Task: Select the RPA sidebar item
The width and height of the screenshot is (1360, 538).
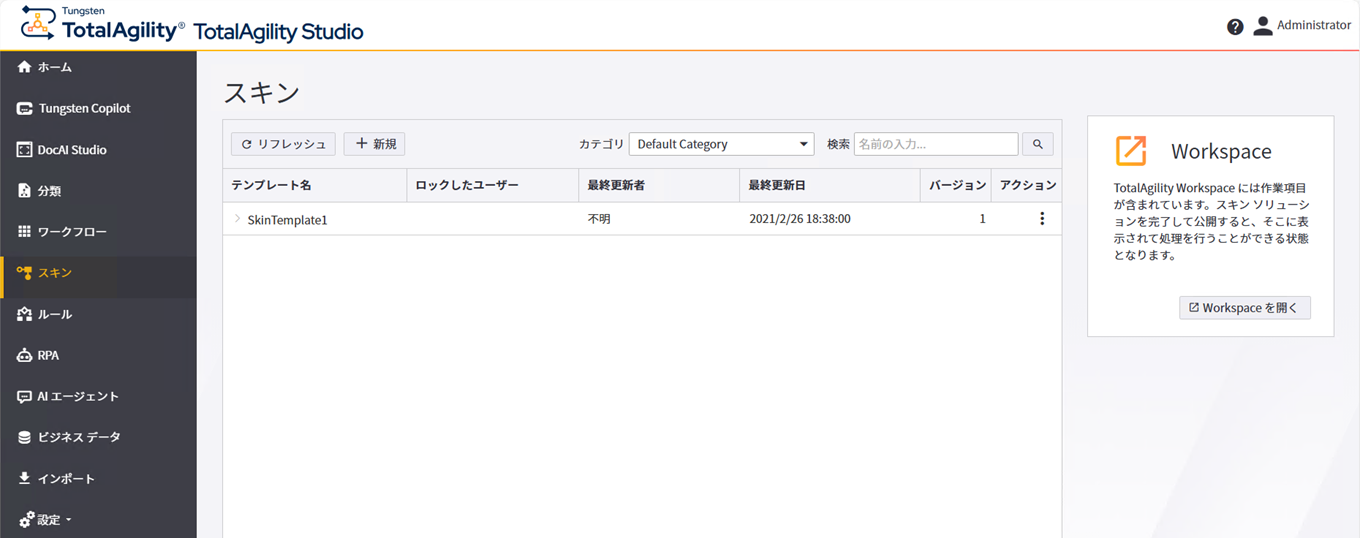Action: 48,355
